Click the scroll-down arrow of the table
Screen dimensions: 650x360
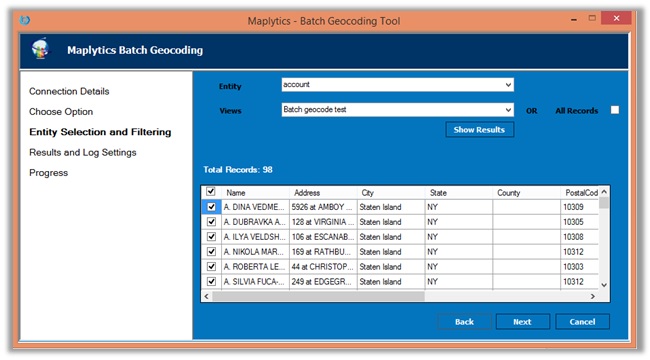[604, 285]
